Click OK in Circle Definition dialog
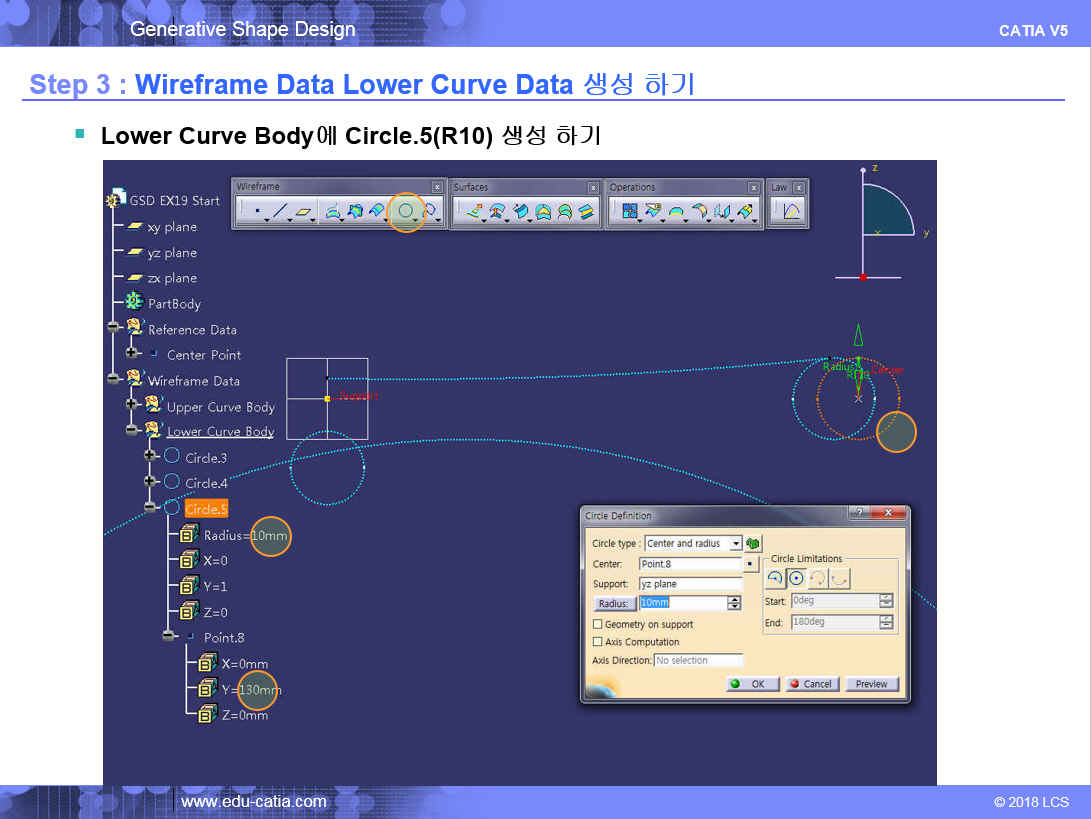This screenshot has width=1091, height=819. coord(750,684)
